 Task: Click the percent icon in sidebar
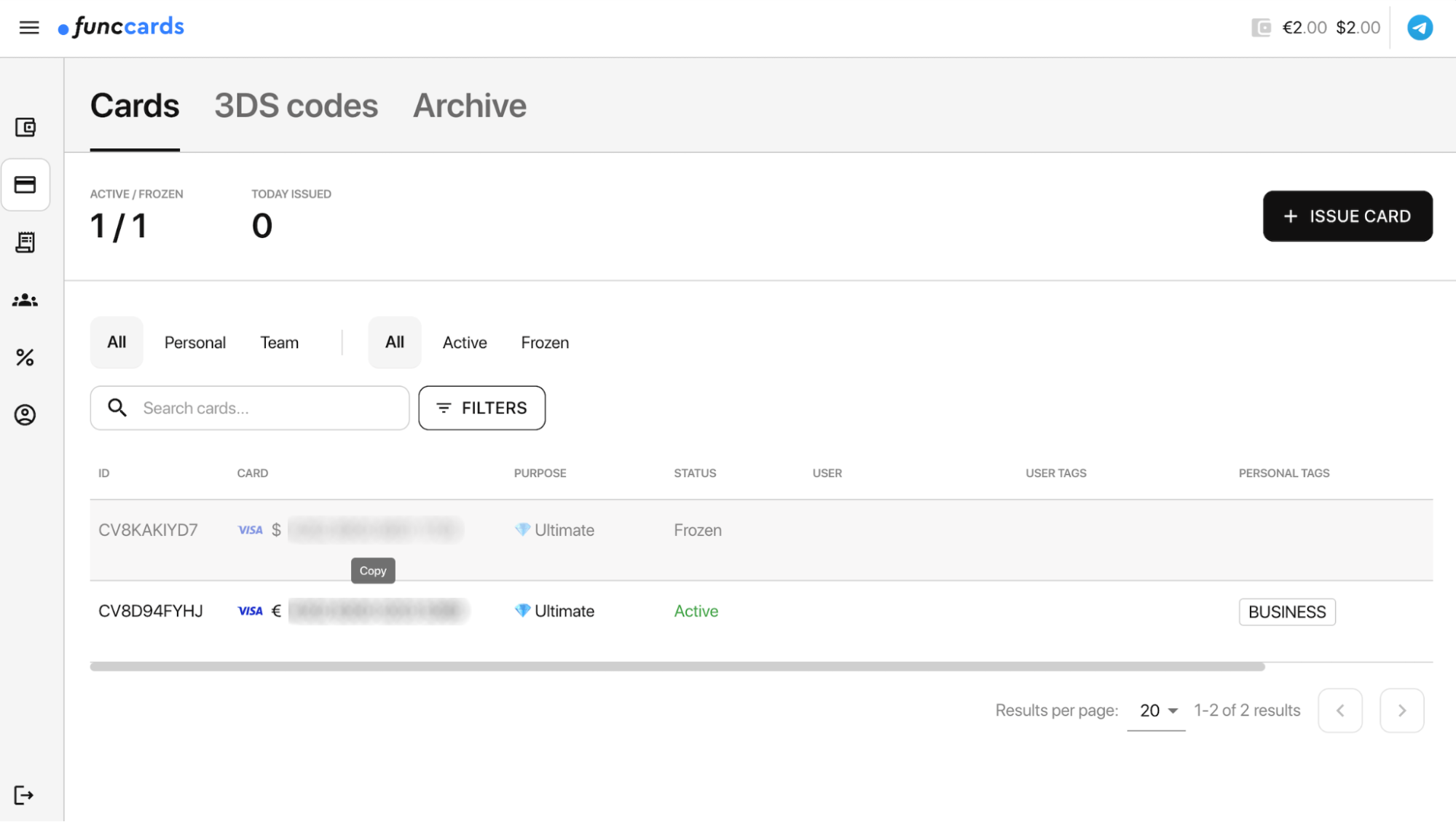click(25, 357)
